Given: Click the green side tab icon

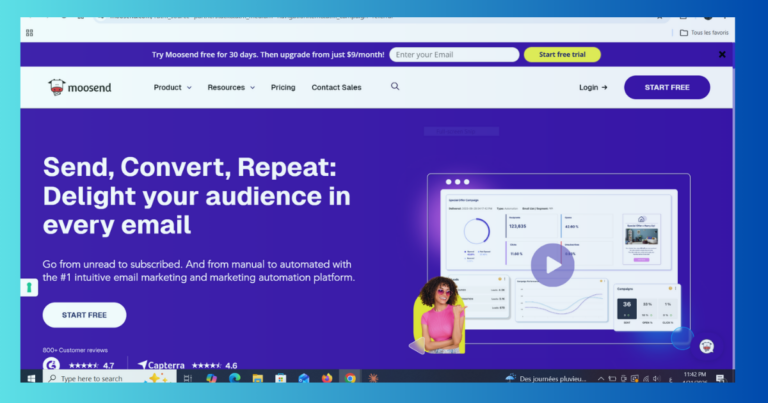Looking at the screenshot, I should [x=29, y=287].
